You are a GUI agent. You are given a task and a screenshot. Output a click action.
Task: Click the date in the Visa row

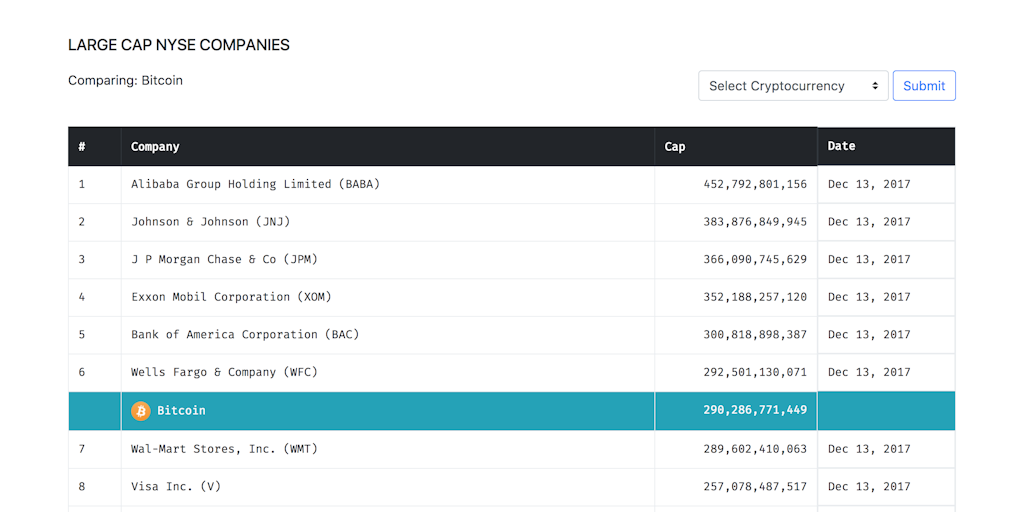point(869,487)
